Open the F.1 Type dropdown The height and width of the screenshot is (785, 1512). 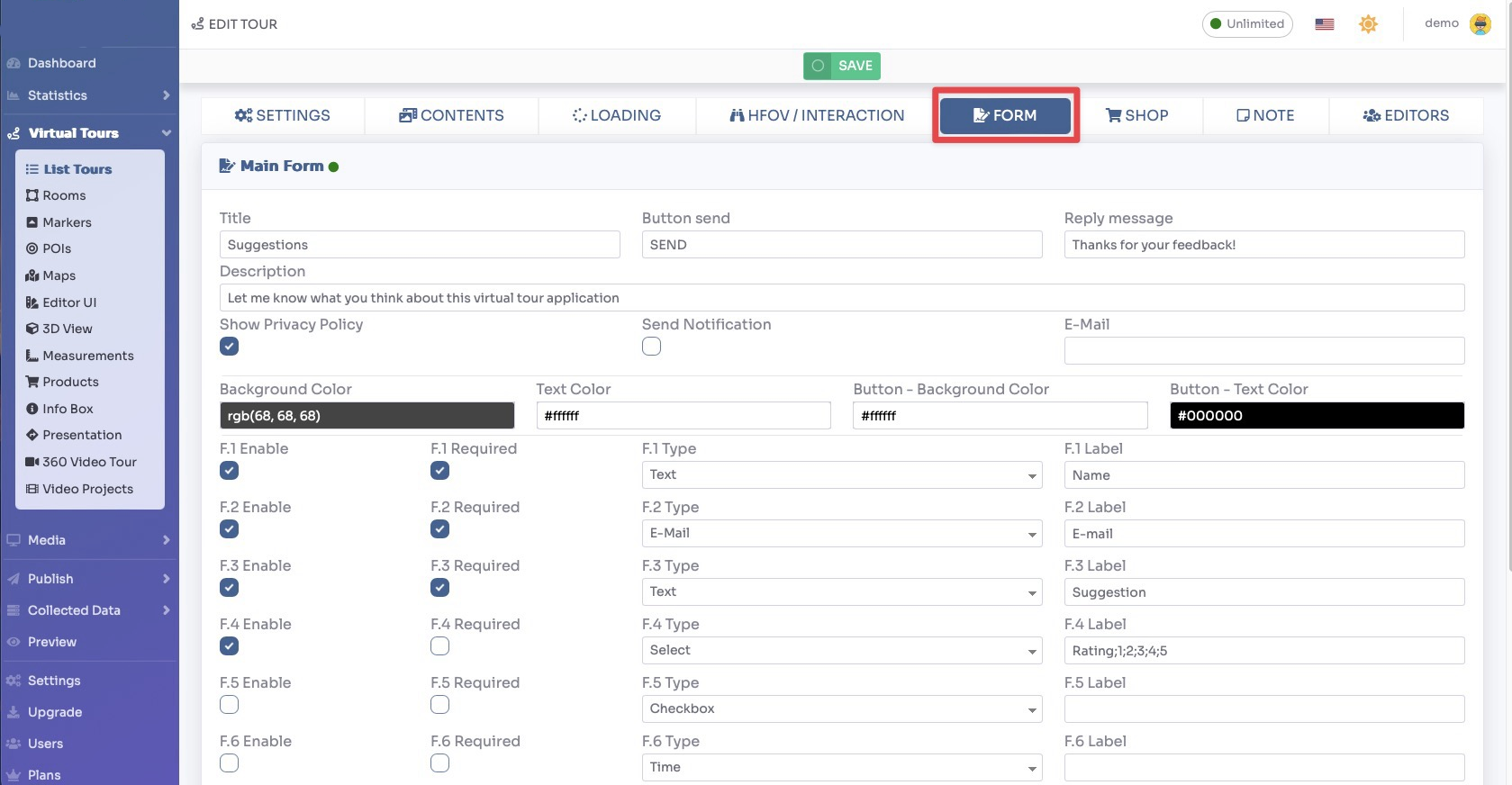click(842, 474)
